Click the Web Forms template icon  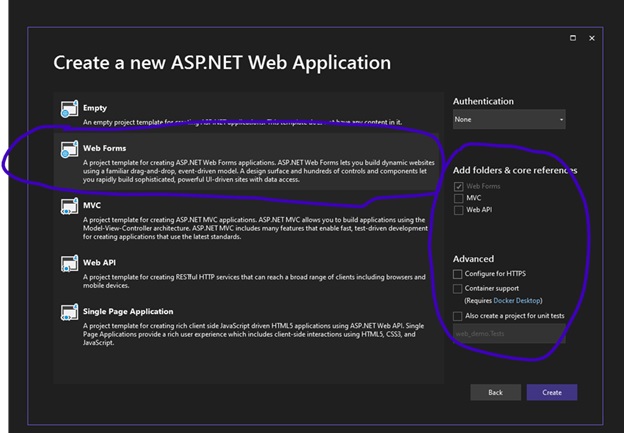69,149
